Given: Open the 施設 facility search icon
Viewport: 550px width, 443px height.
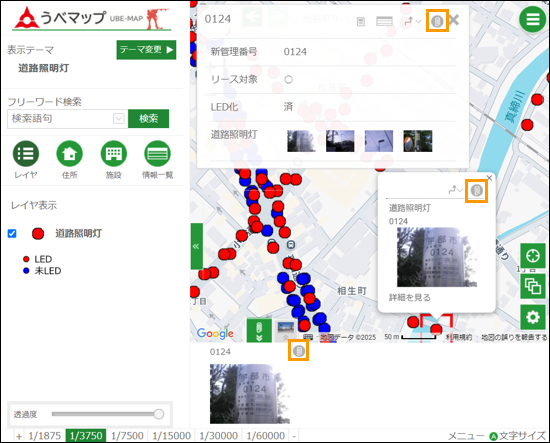Looking at the screenshot, I should pos(114,153).
